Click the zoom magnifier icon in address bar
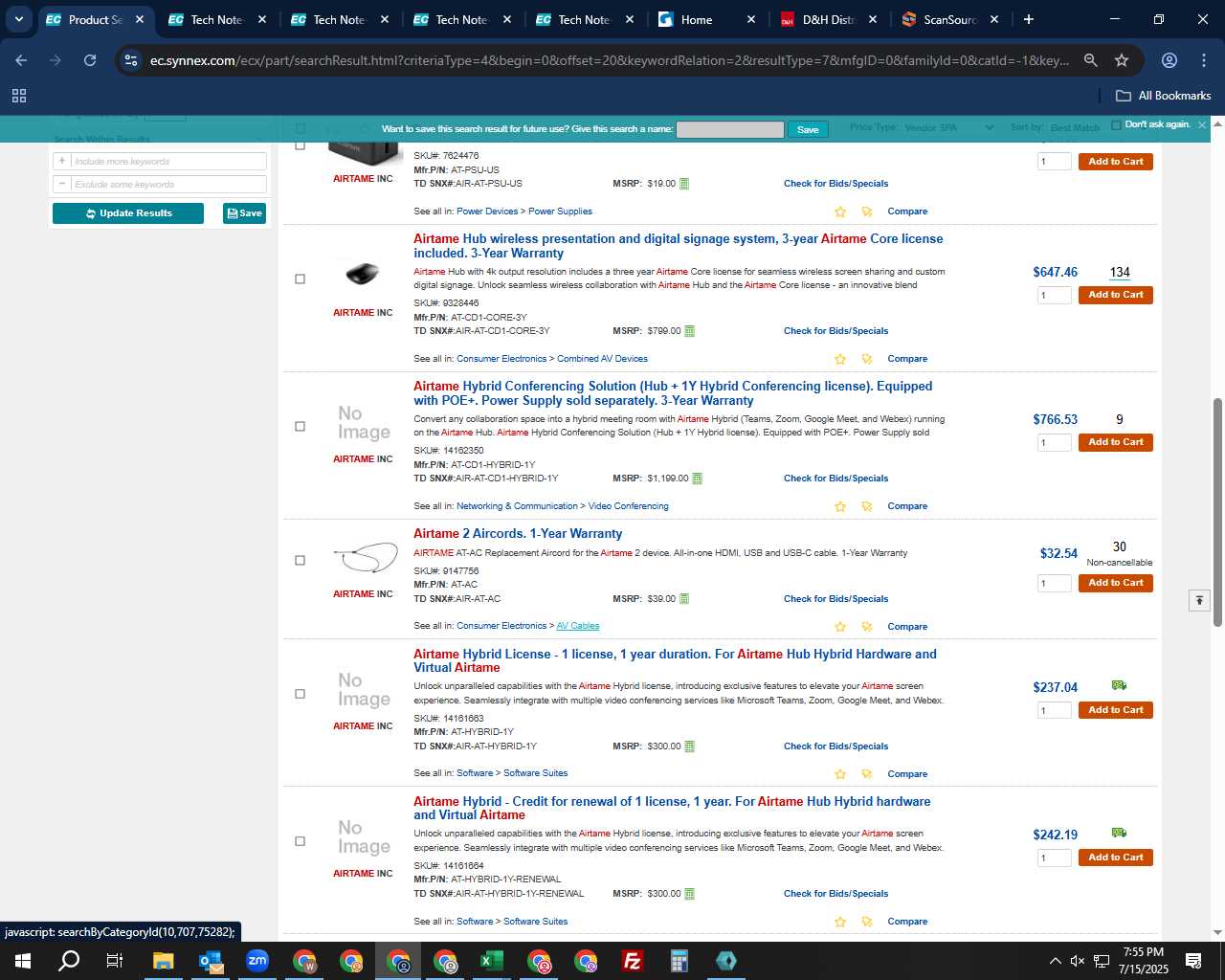1225x980 pixels. tap(1090, 60)
